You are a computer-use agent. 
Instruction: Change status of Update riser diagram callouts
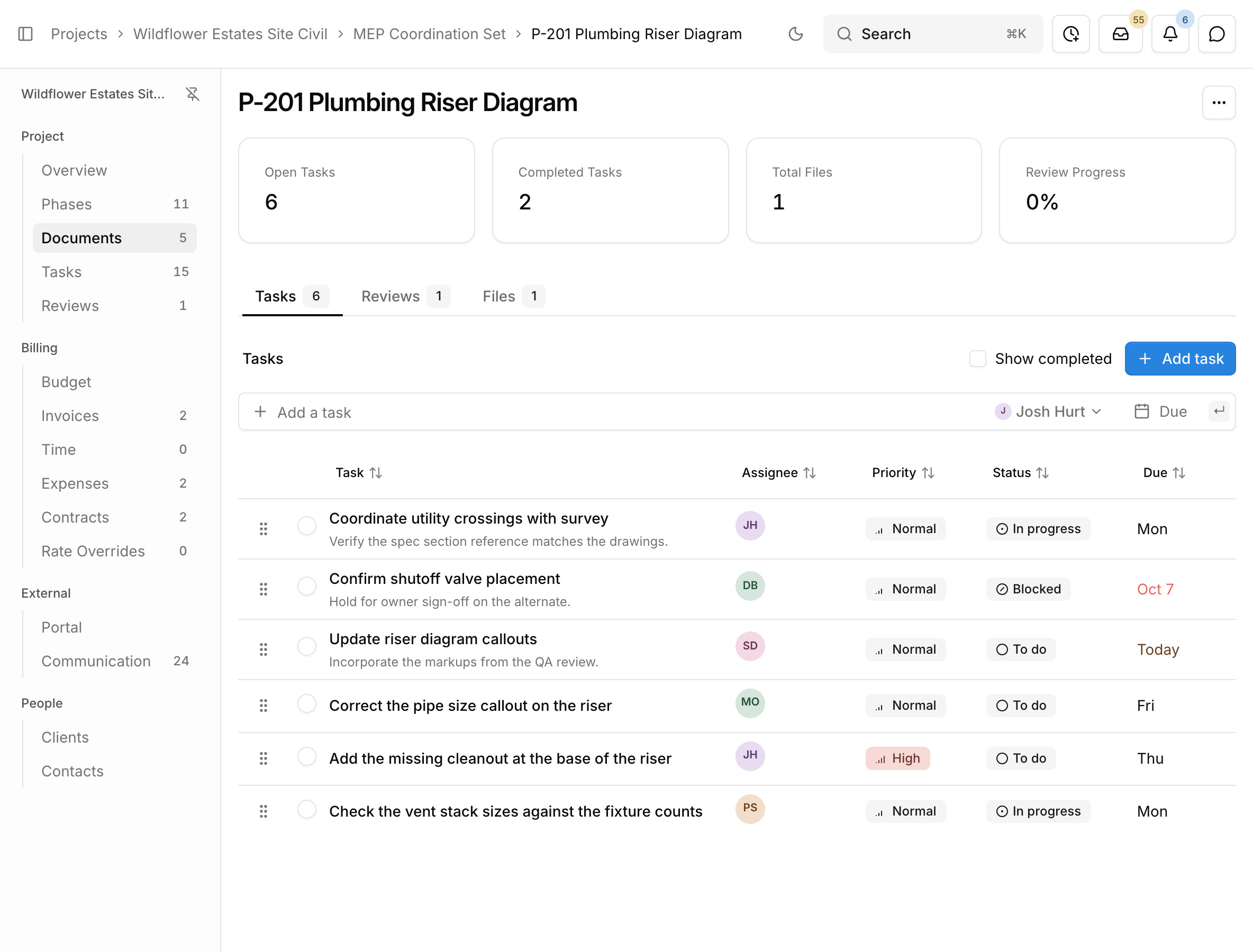point(1021,649)
